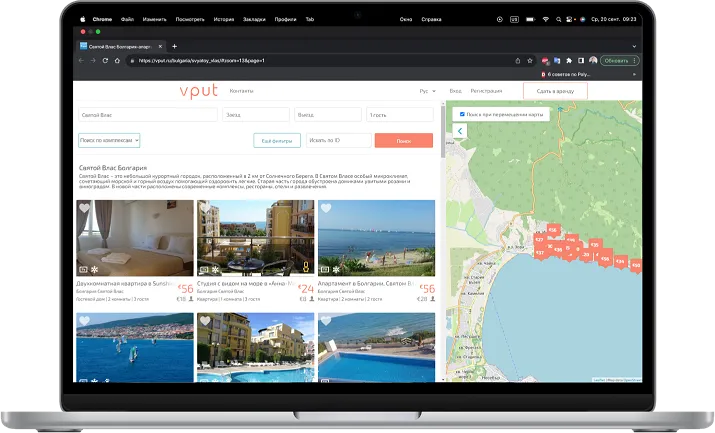Collapse the map with the left chevron
715x433 pixels.
pyautogui.click(x=460, y=130)
